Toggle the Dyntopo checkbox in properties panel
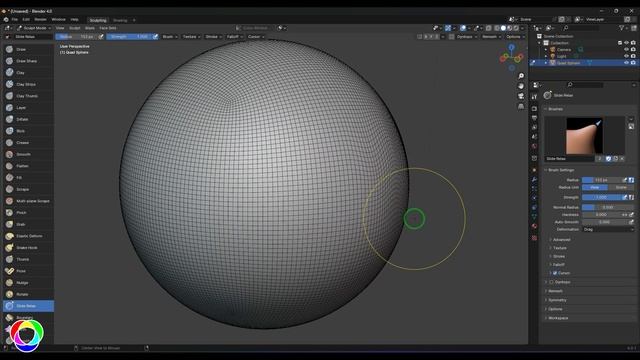 551,282
